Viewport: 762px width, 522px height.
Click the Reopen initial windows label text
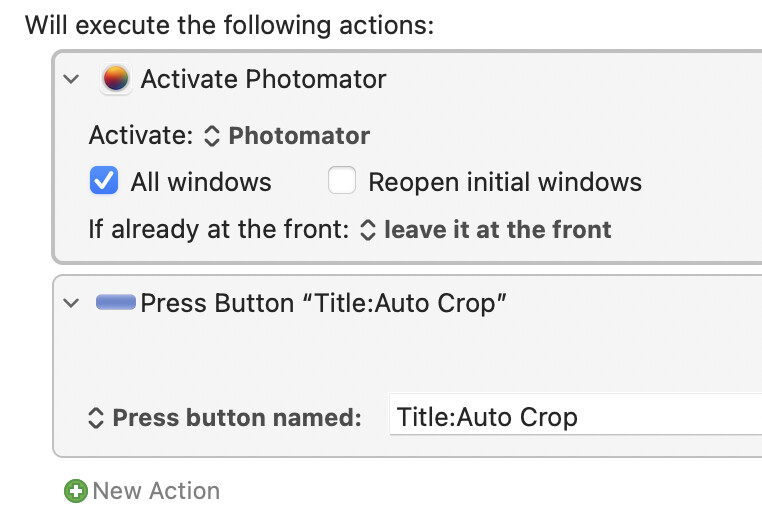pos(505,183)
